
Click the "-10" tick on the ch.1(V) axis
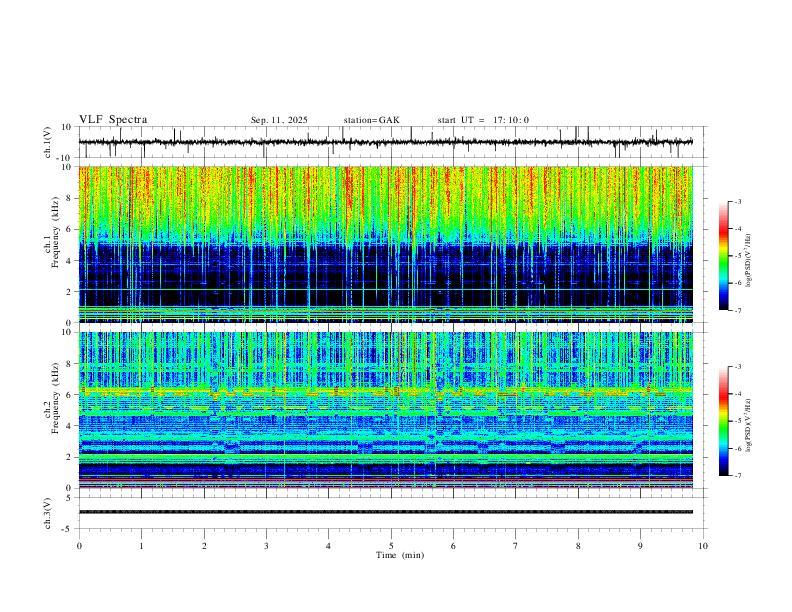(x=65, y=158)
